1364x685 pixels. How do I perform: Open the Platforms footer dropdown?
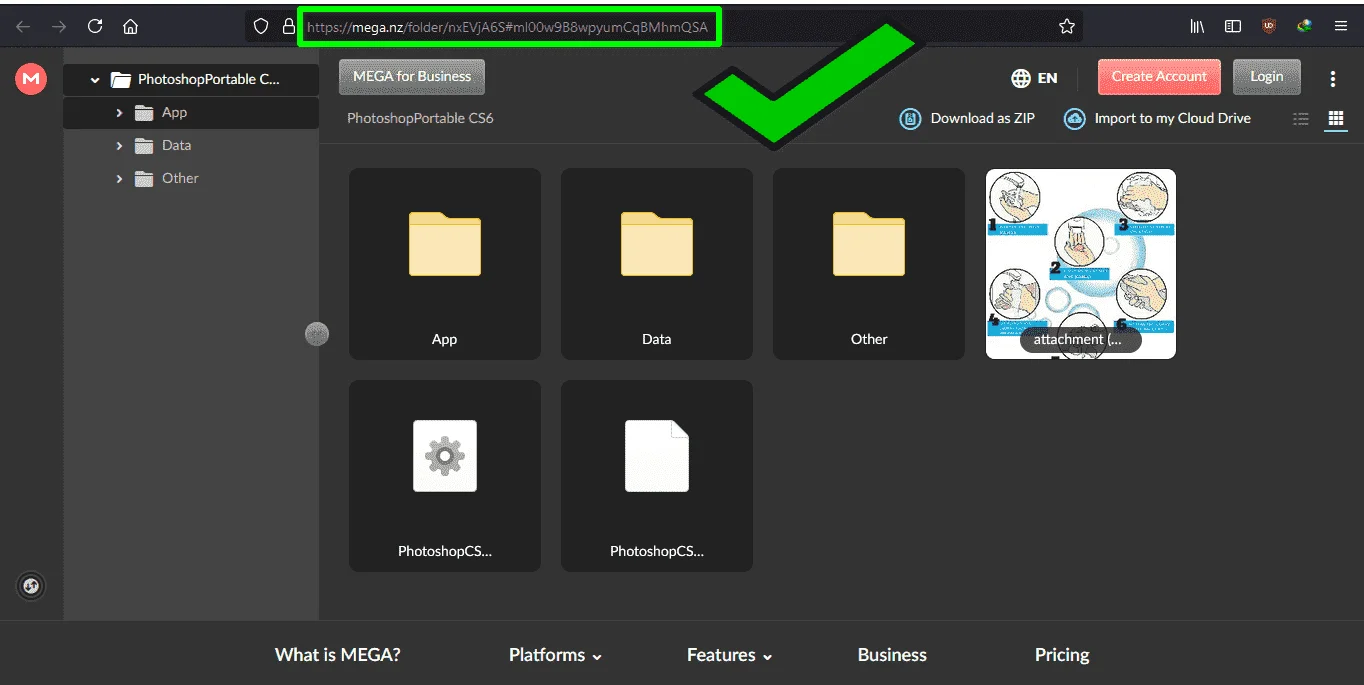[555, 655]
